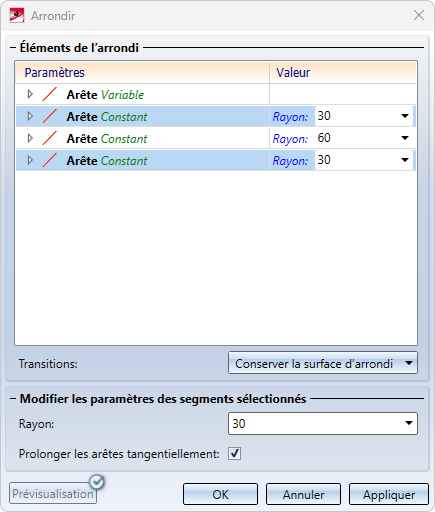Image resolution: width=435 pixels, height=512 pixels.
Task: Open the Transitions dropdown
Action: click(x=323, y=363)
